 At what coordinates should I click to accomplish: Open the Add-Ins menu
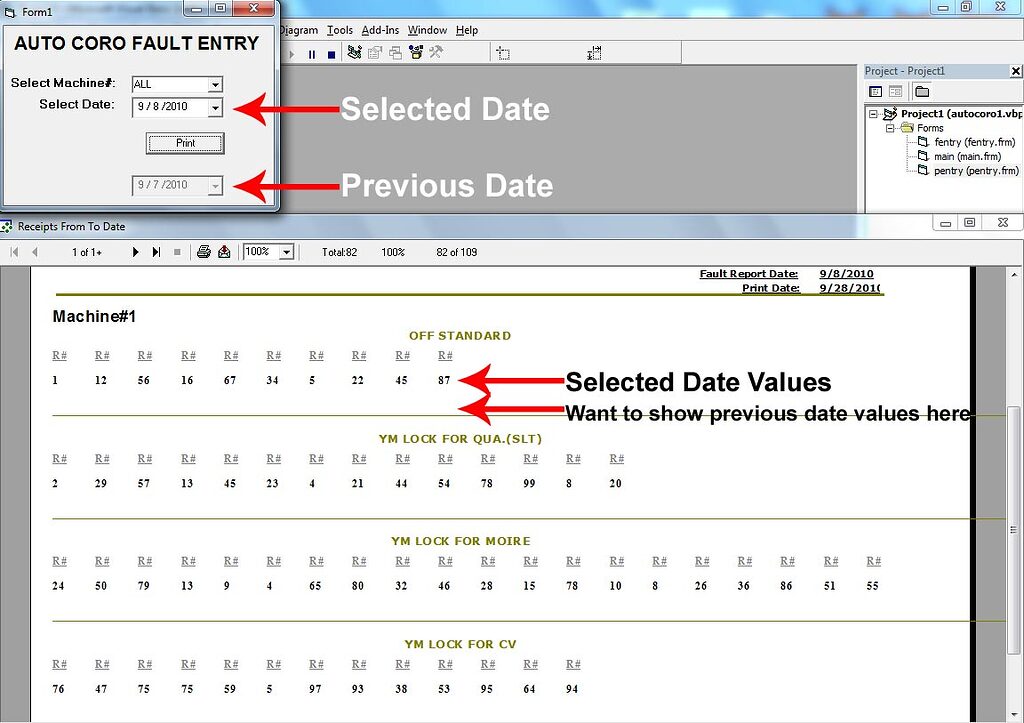click(x=381, y=30)
